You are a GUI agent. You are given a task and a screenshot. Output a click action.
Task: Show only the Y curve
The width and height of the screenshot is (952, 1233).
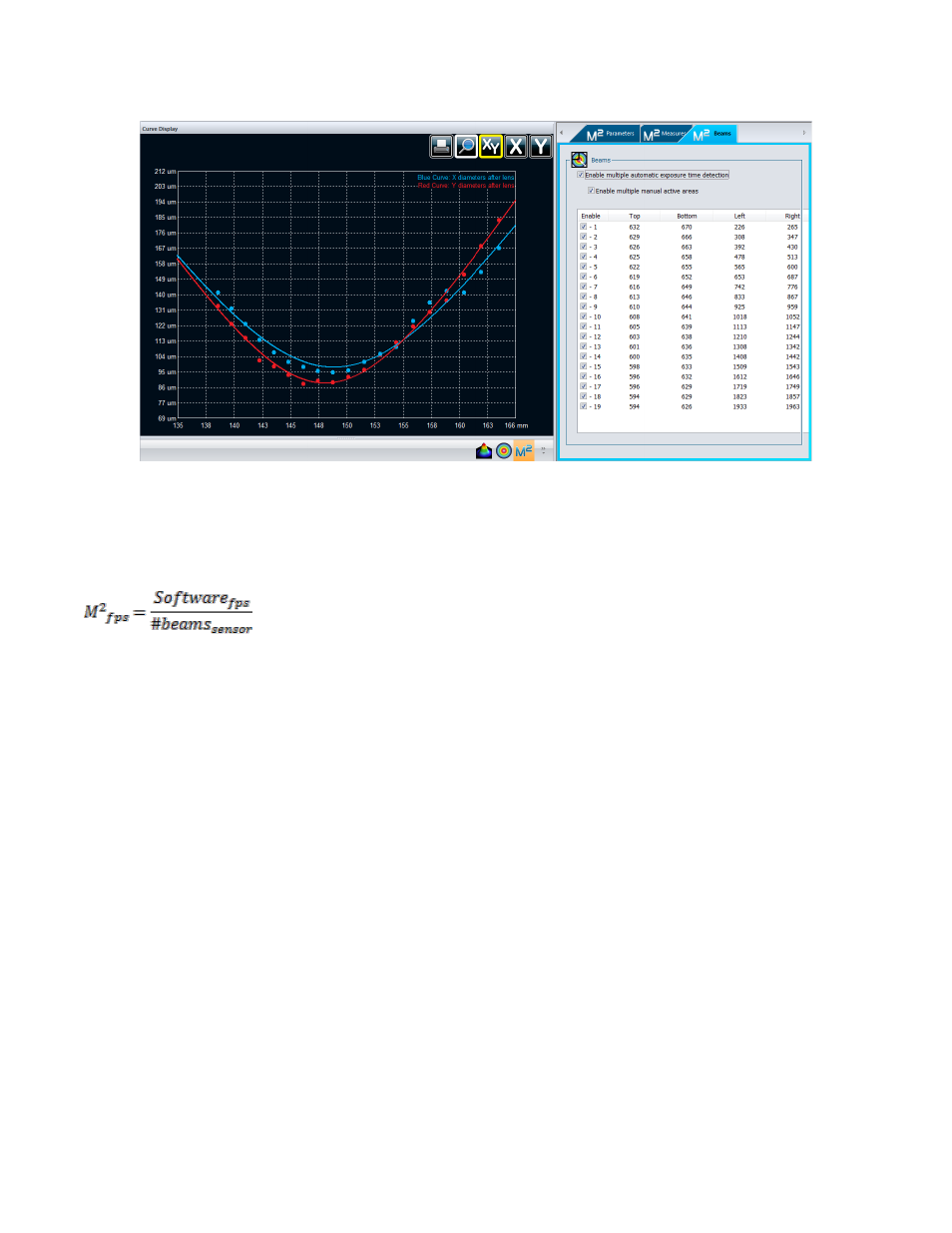(x=541, y=147)
